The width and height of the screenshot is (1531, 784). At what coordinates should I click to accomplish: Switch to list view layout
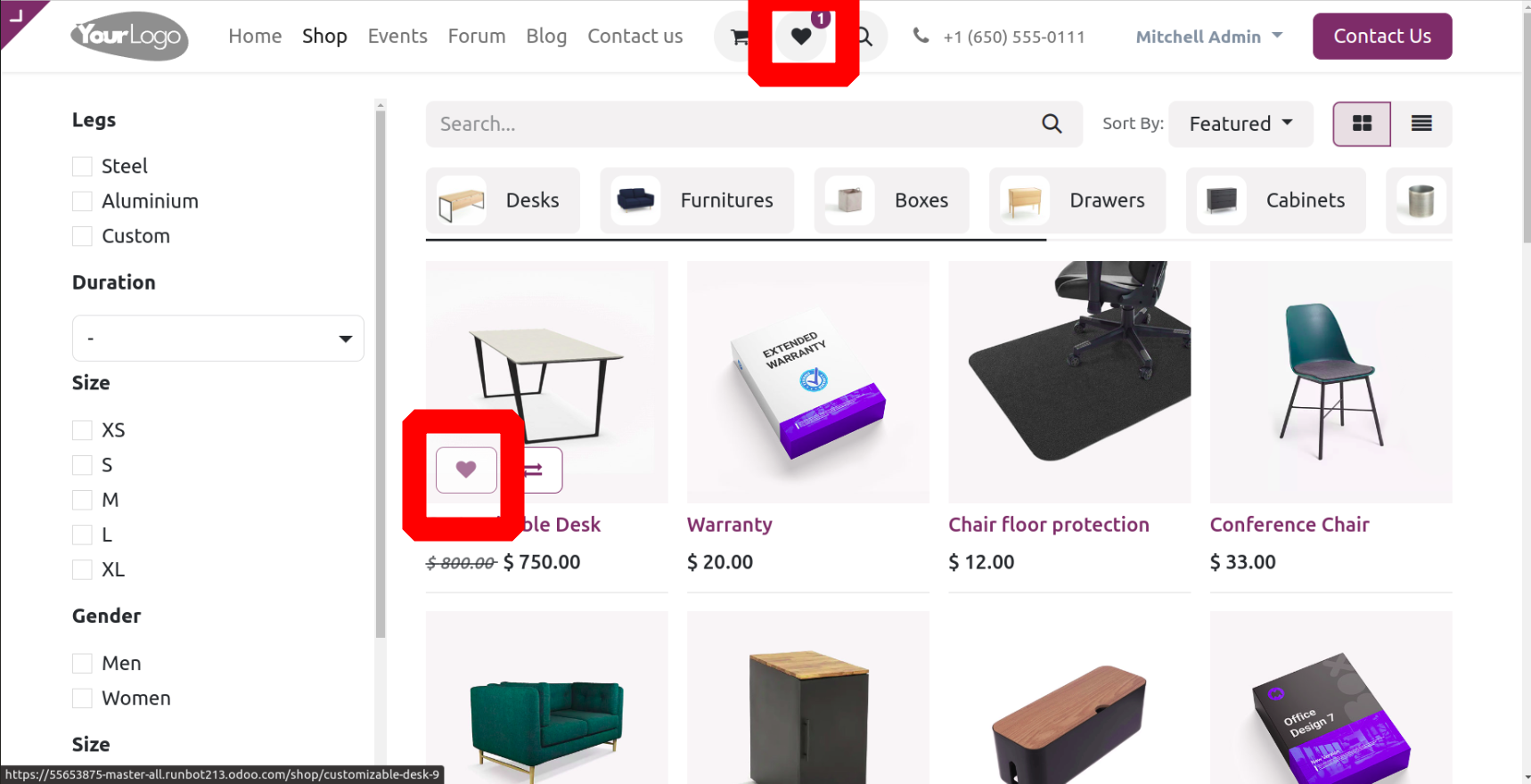pos(1421,124)
